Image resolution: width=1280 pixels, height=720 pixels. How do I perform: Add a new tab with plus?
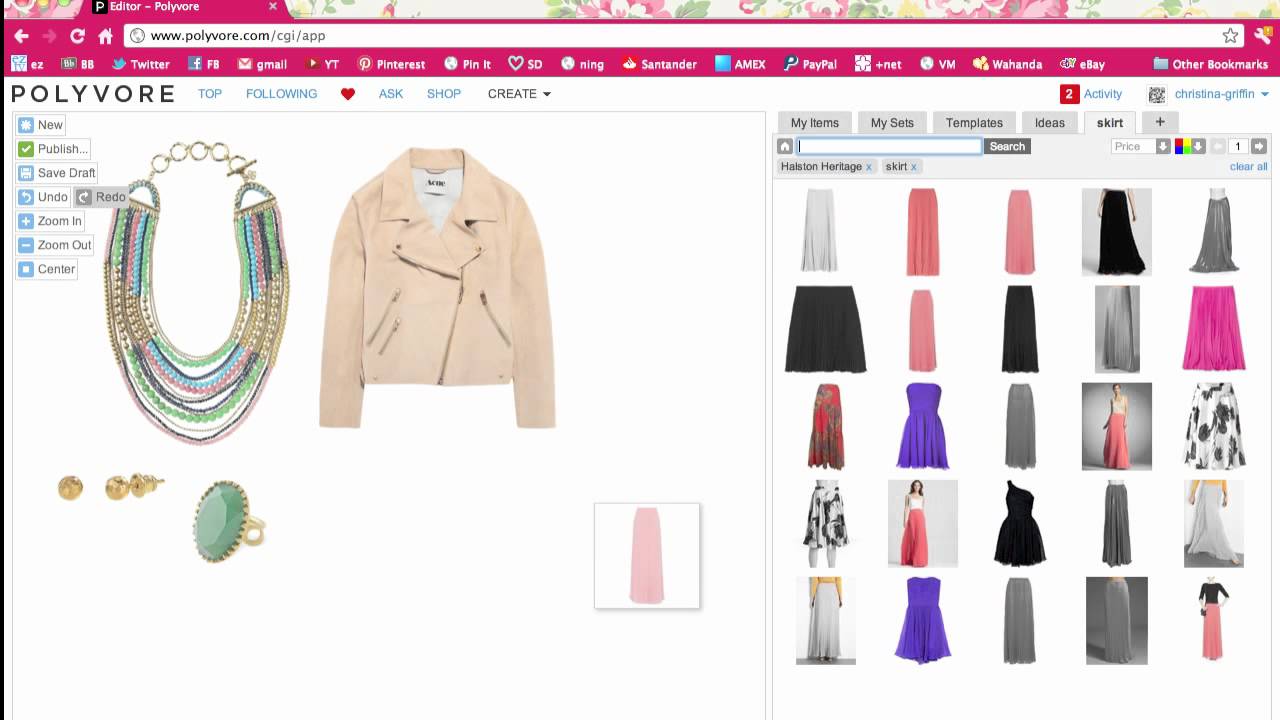tap(1160, 122)
